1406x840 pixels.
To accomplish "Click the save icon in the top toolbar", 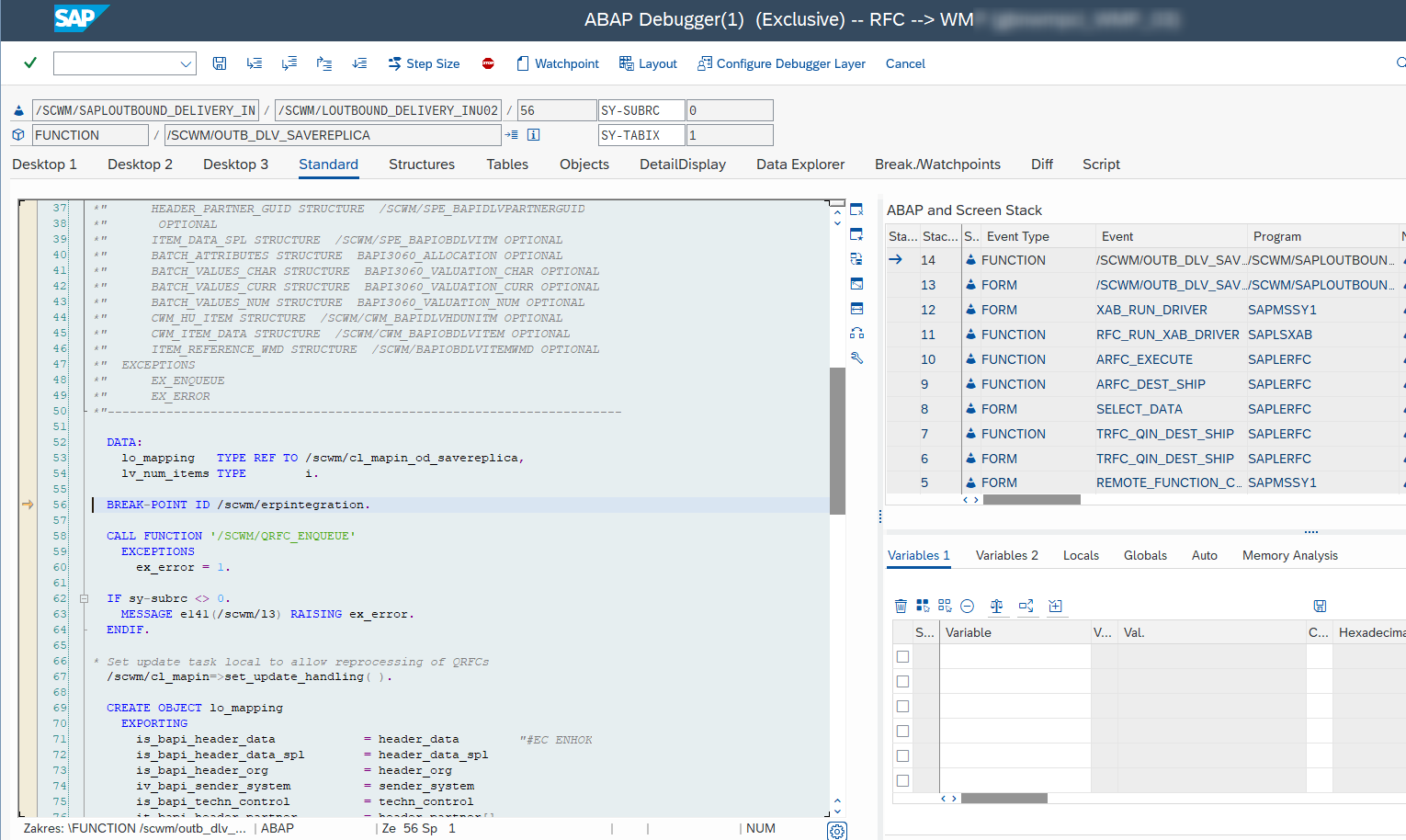I will tap(220, 63).
